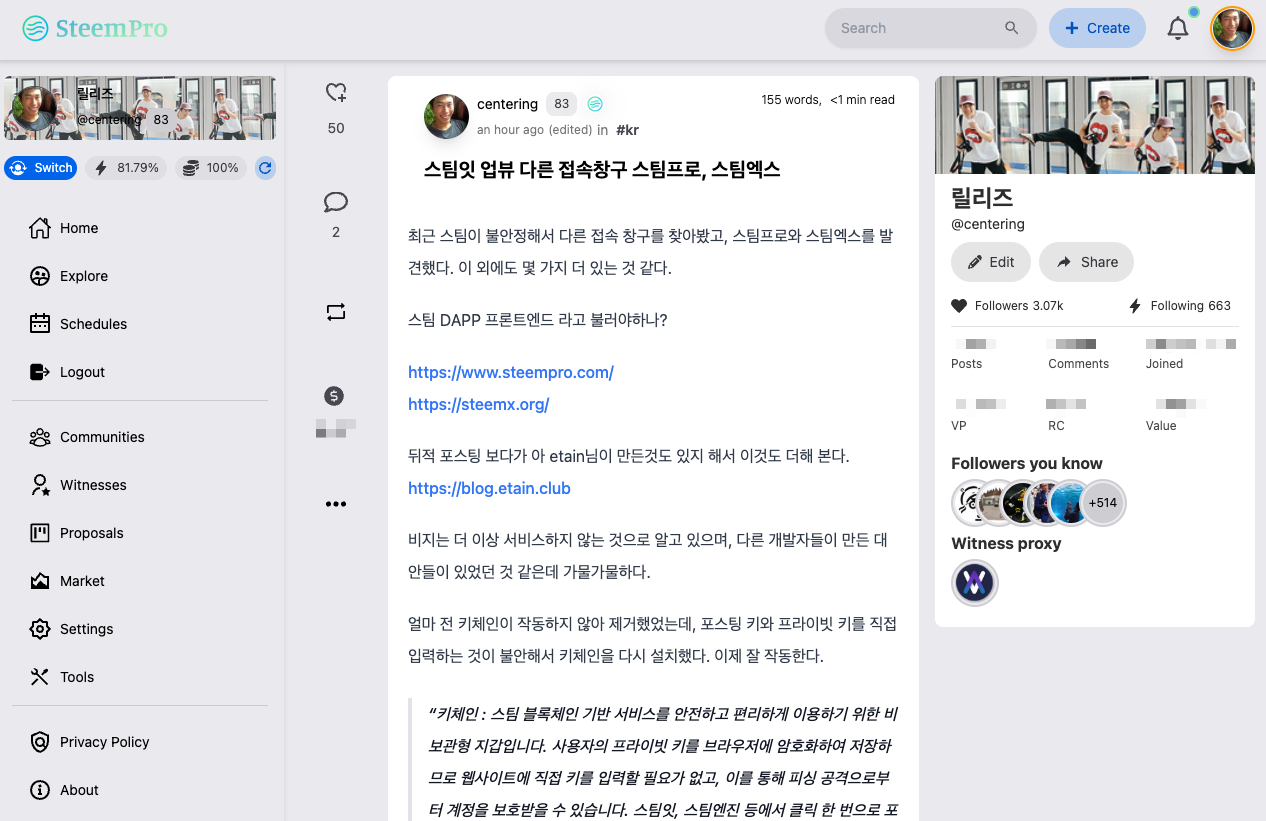
Task: Open the blog.etain.club link
Action: click(x=490, y=488)
